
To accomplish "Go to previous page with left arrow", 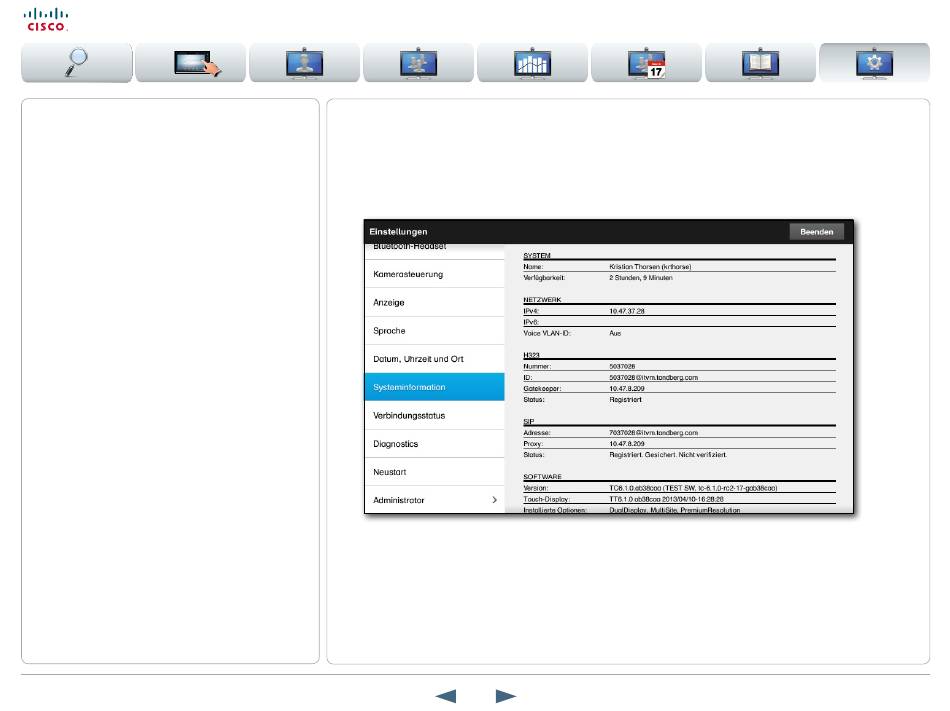I will 446,696.
